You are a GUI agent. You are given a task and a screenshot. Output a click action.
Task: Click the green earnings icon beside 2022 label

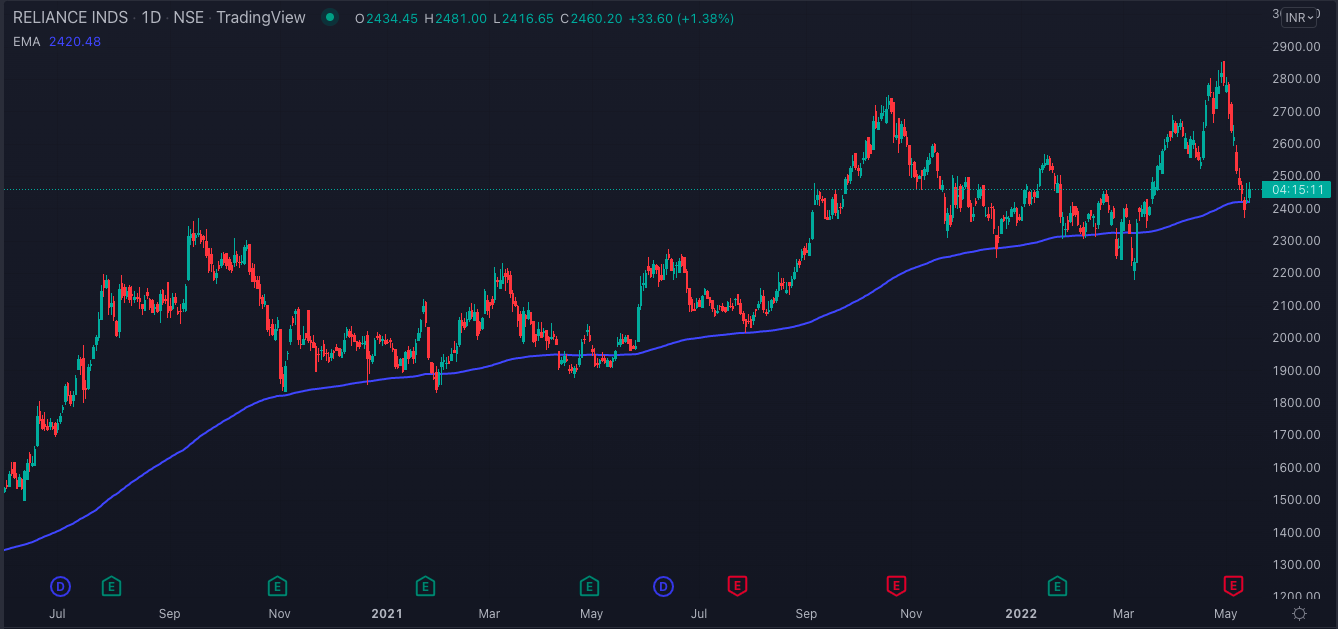tap(1057, 586)
